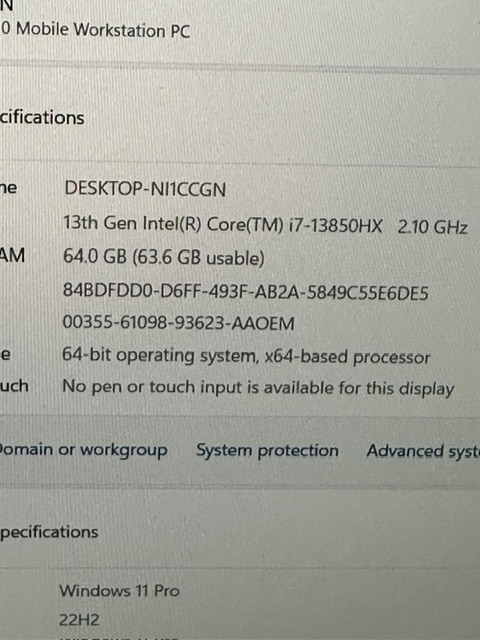Click the 2.10 GHz clock speed text
Viewport: 480px width, 640px height.
(x=432, y=227)
